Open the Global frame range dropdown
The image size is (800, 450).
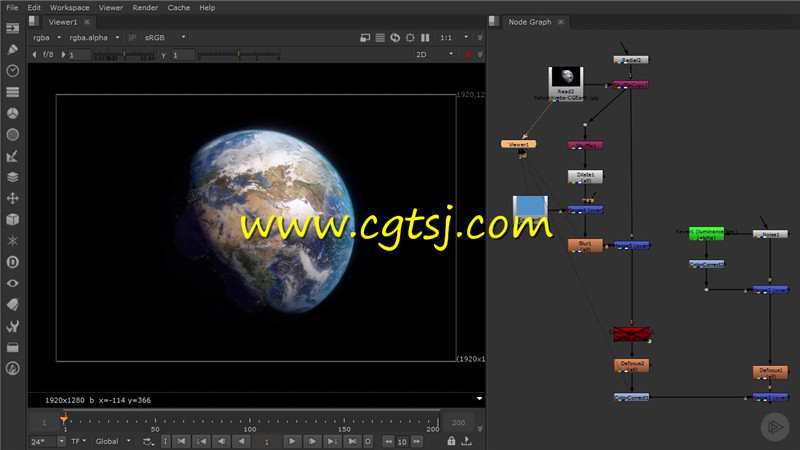(x=113, y=441)
